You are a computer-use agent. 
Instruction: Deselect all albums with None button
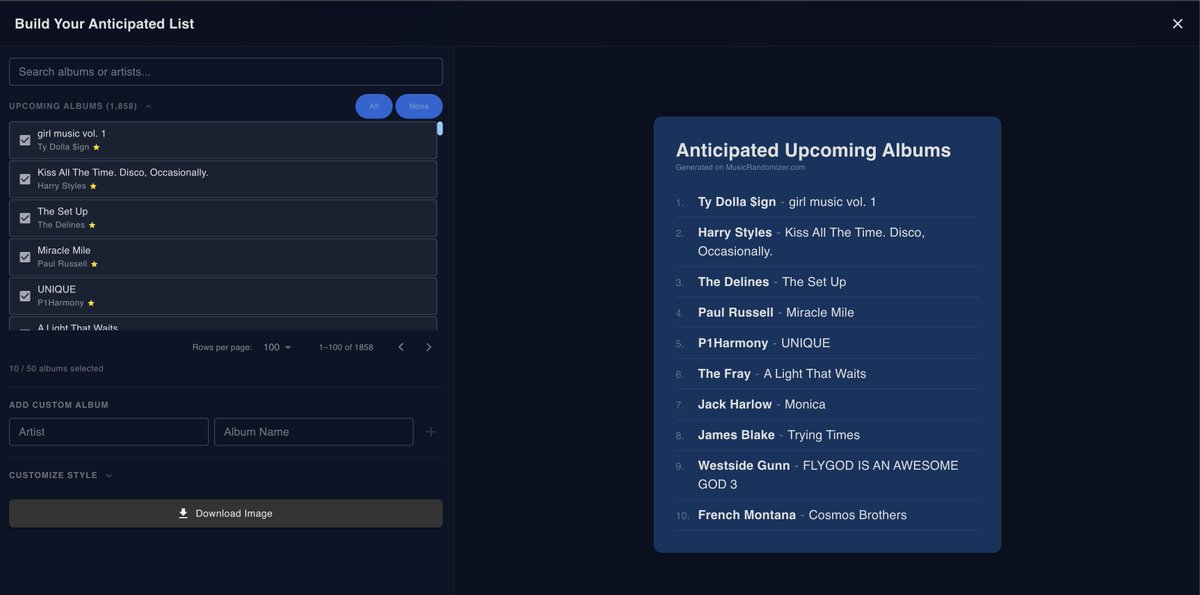click(419, 106)
